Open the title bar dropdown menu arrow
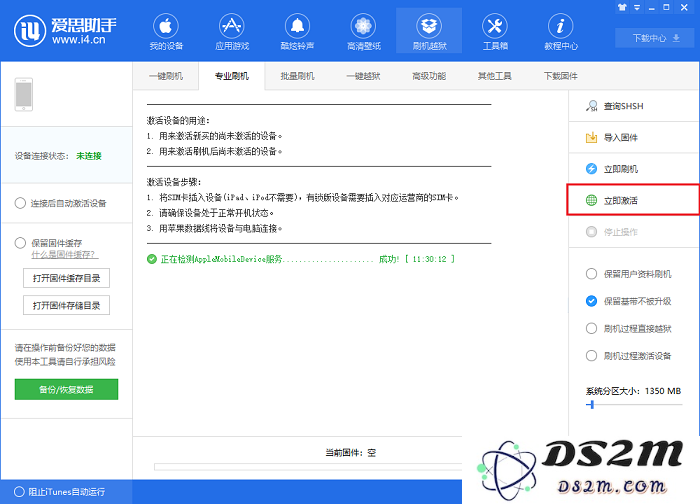Image resolution: width=700 pixels, height=504 pixels. coord(637,8)
